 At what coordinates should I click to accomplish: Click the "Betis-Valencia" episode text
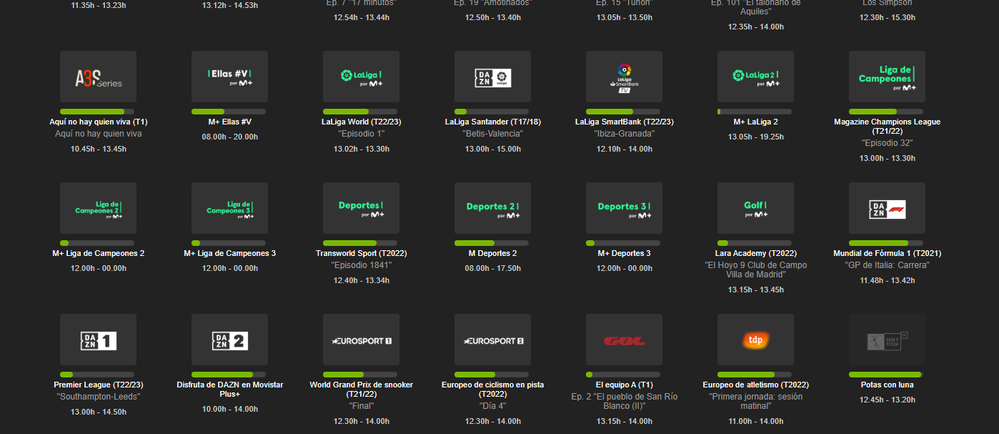pos(492,134)
